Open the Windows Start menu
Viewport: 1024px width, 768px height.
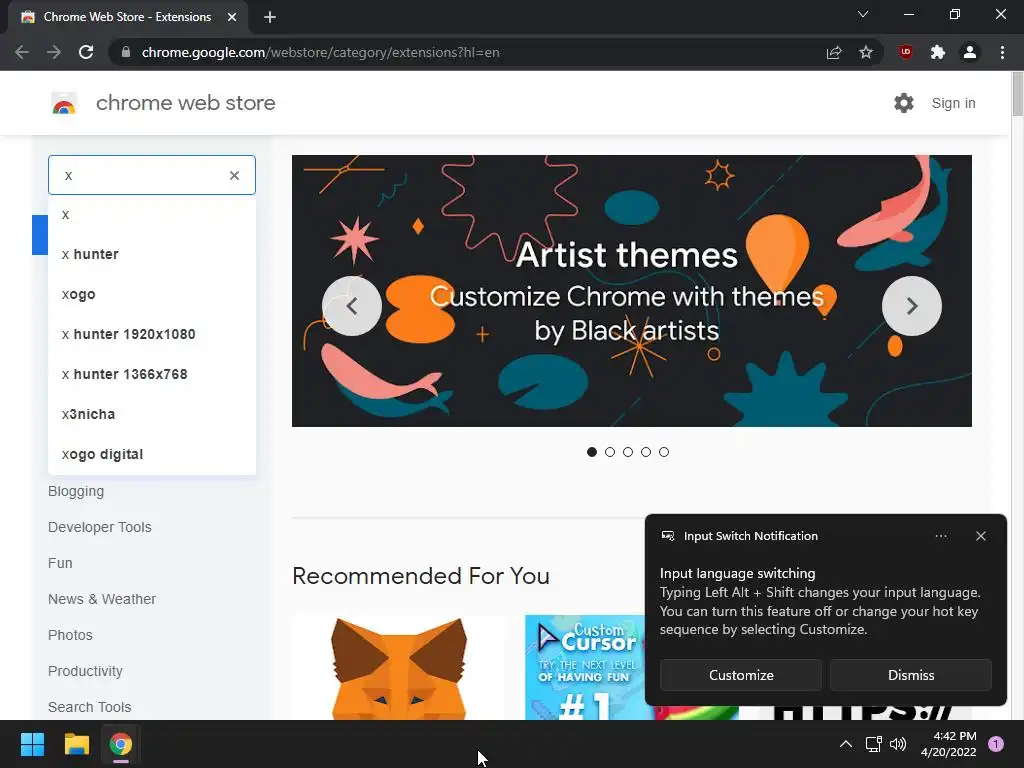pos(32,744)
